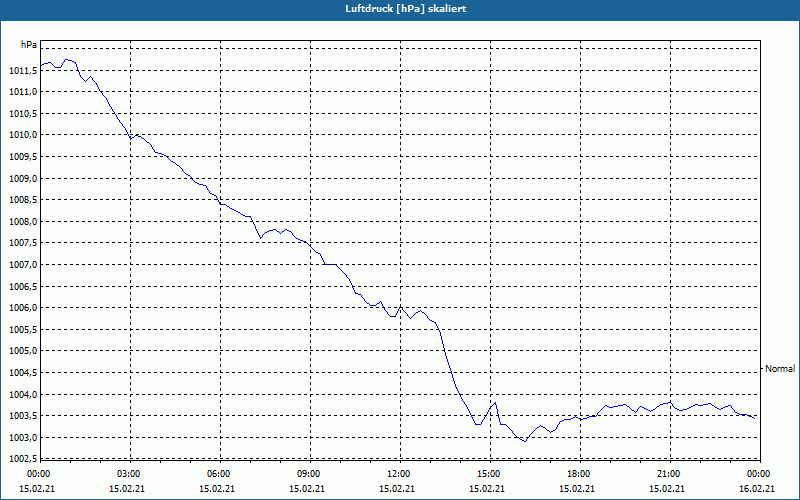Click the chart title 'Luftdruck [hPa] skaliert'

pos(406,9)
